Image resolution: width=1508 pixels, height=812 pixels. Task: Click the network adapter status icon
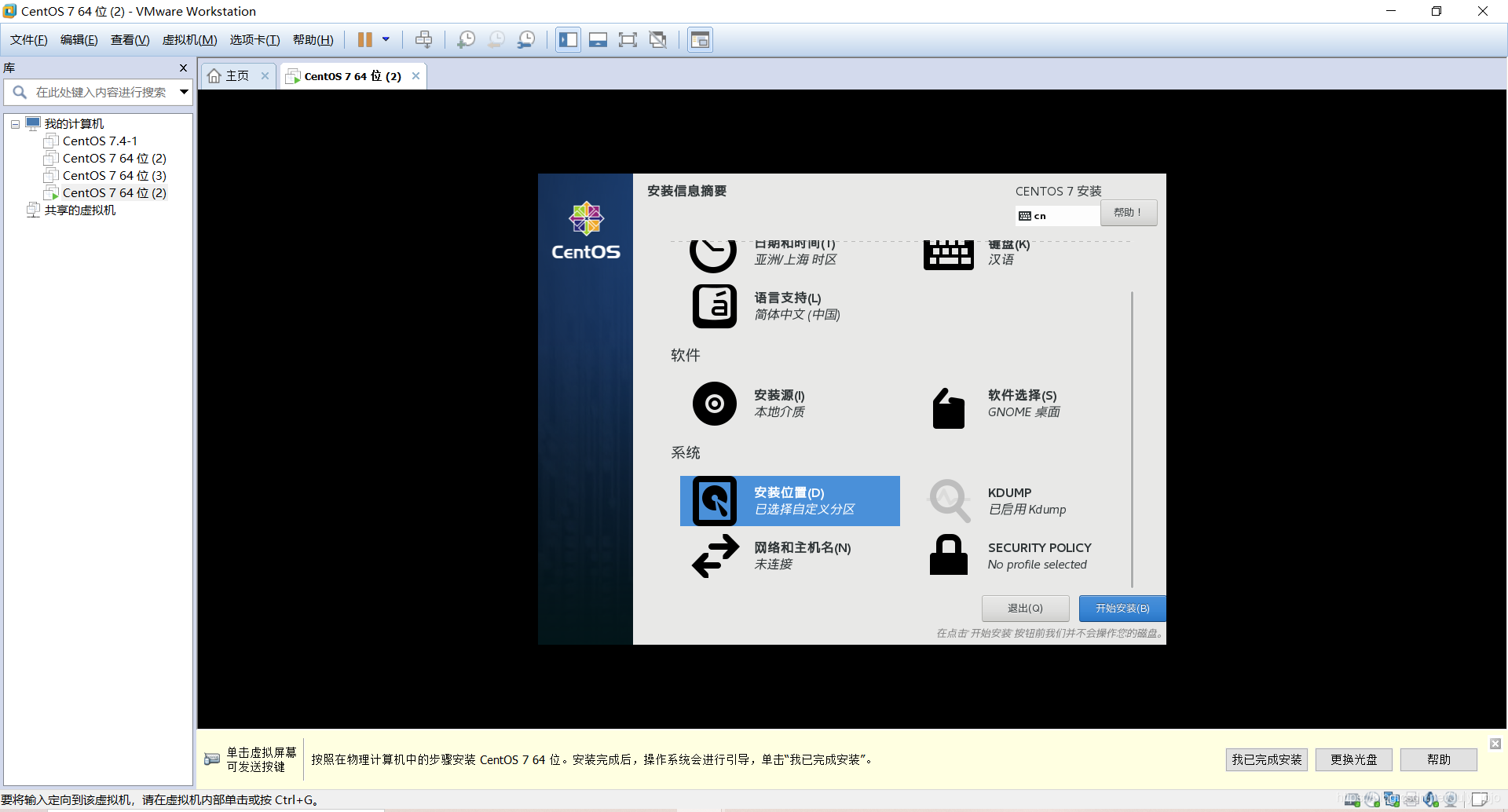pyautogui.click(x=1392, y=799)
